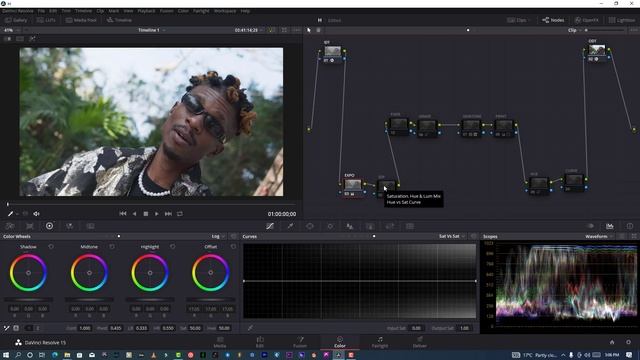Toggle the OpenFX panel
The image size is (640, 360).
tap(587, 20)
